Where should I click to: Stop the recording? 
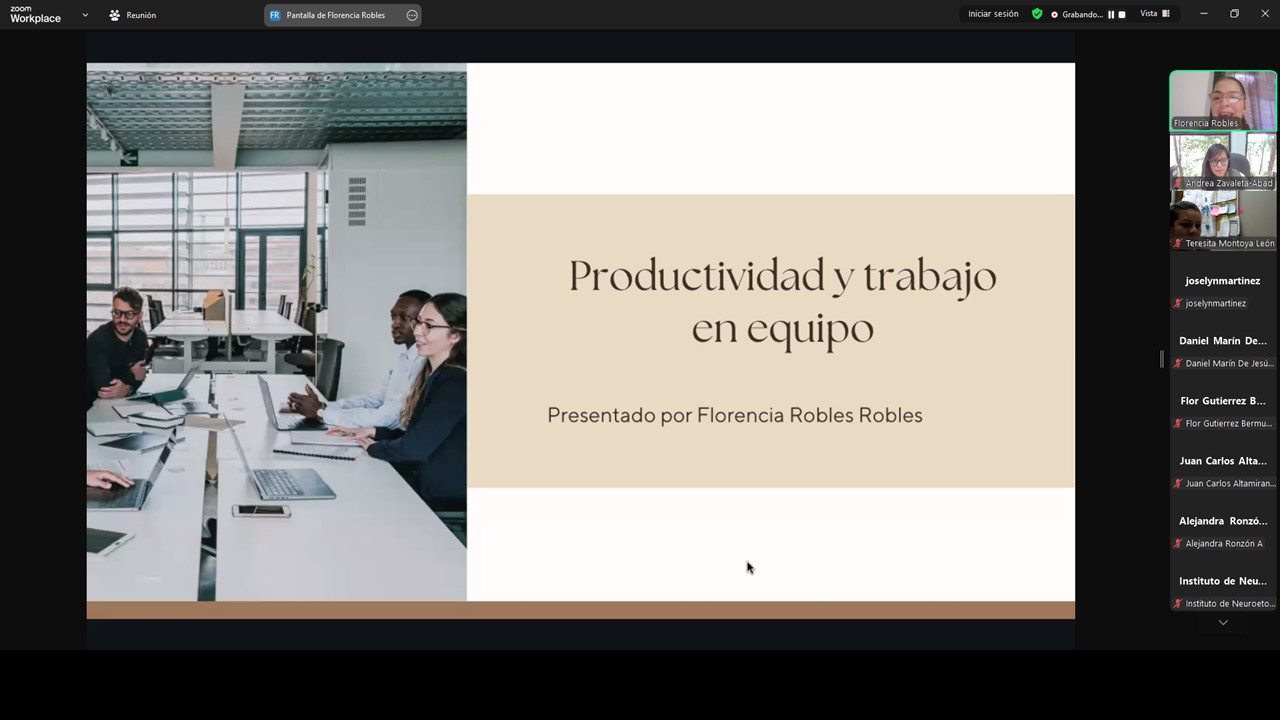point(1122,15)
